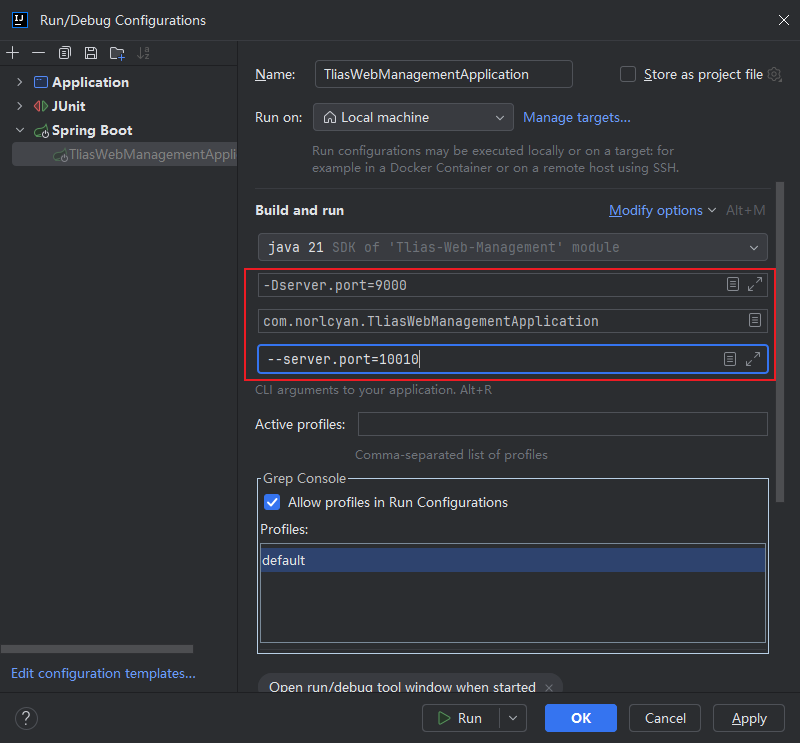Click the Apply button

click(748, 718)
